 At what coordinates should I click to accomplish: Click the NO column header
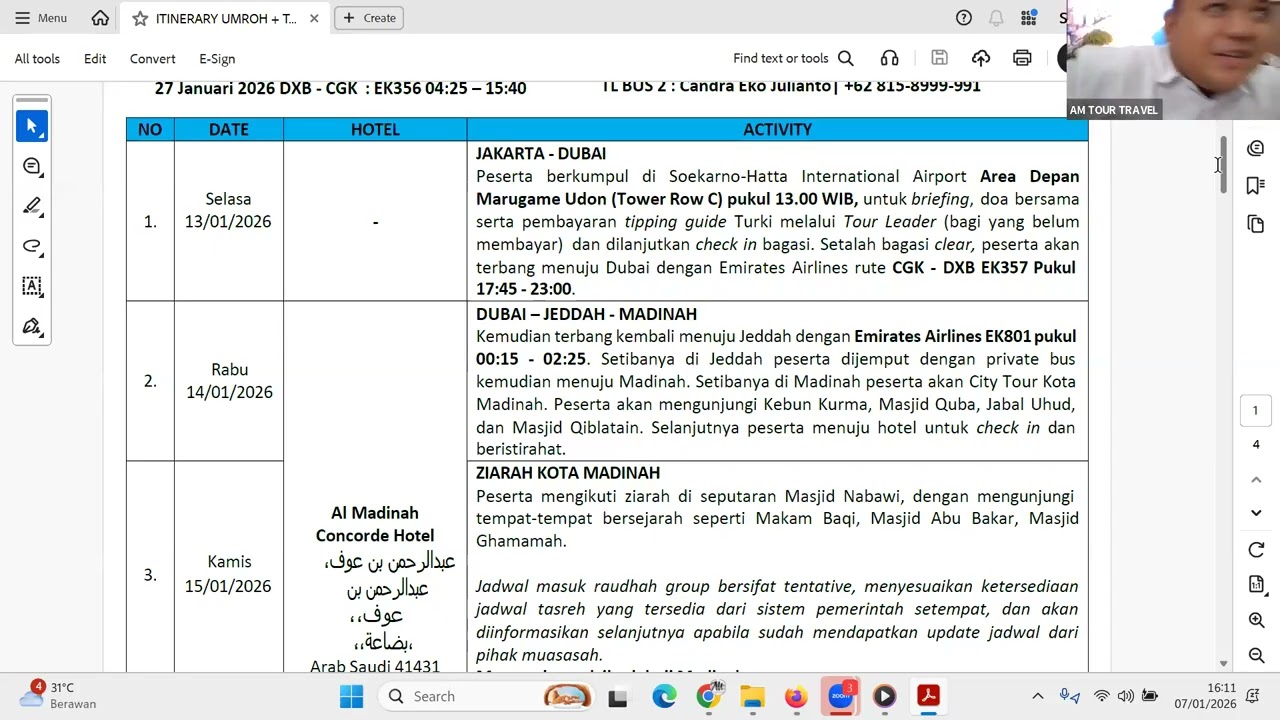[x=150, y=130]
